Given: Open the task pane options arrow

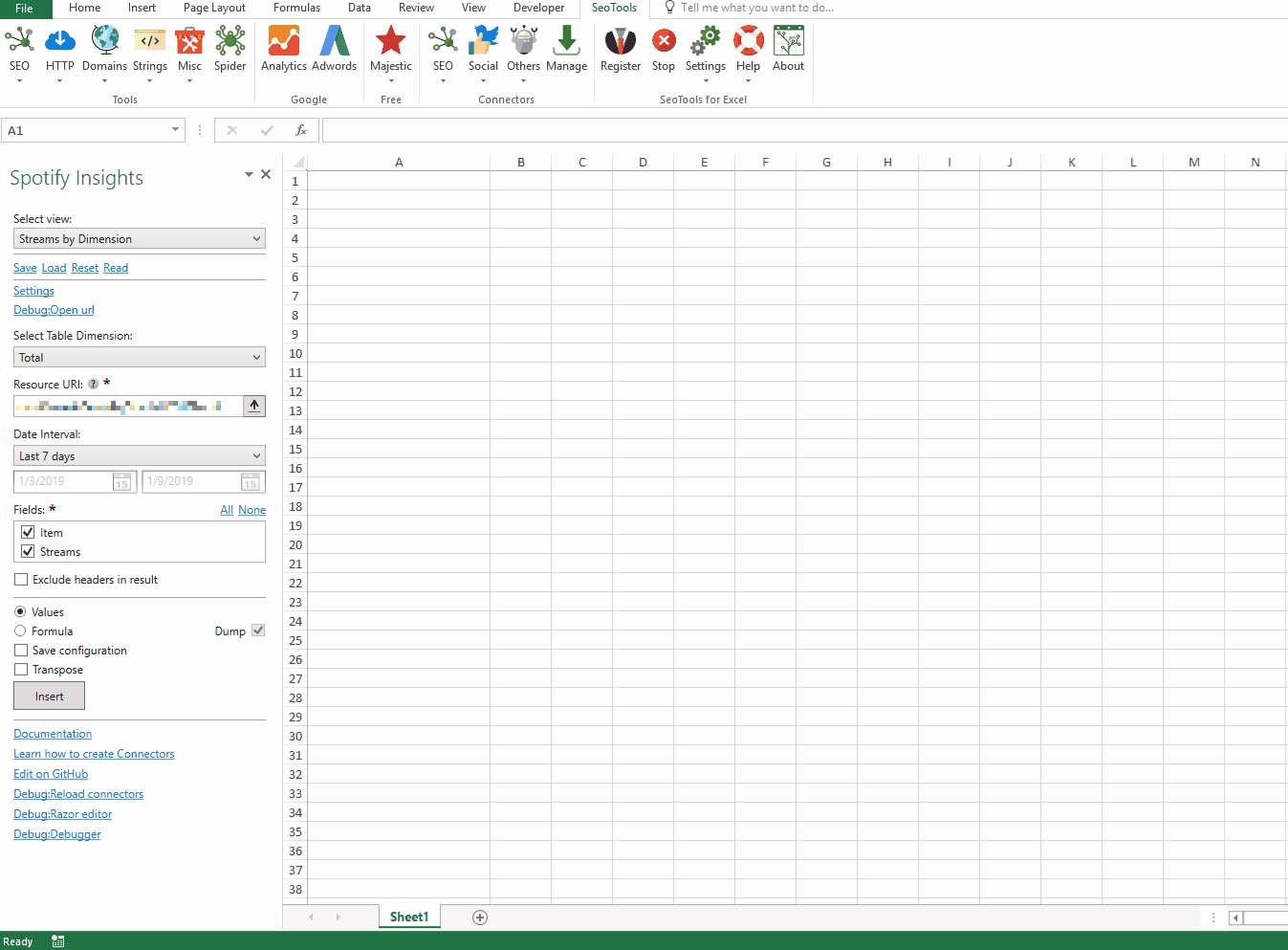Looking at the screenshot, I should pyautogui.click(x=249, y=174).
